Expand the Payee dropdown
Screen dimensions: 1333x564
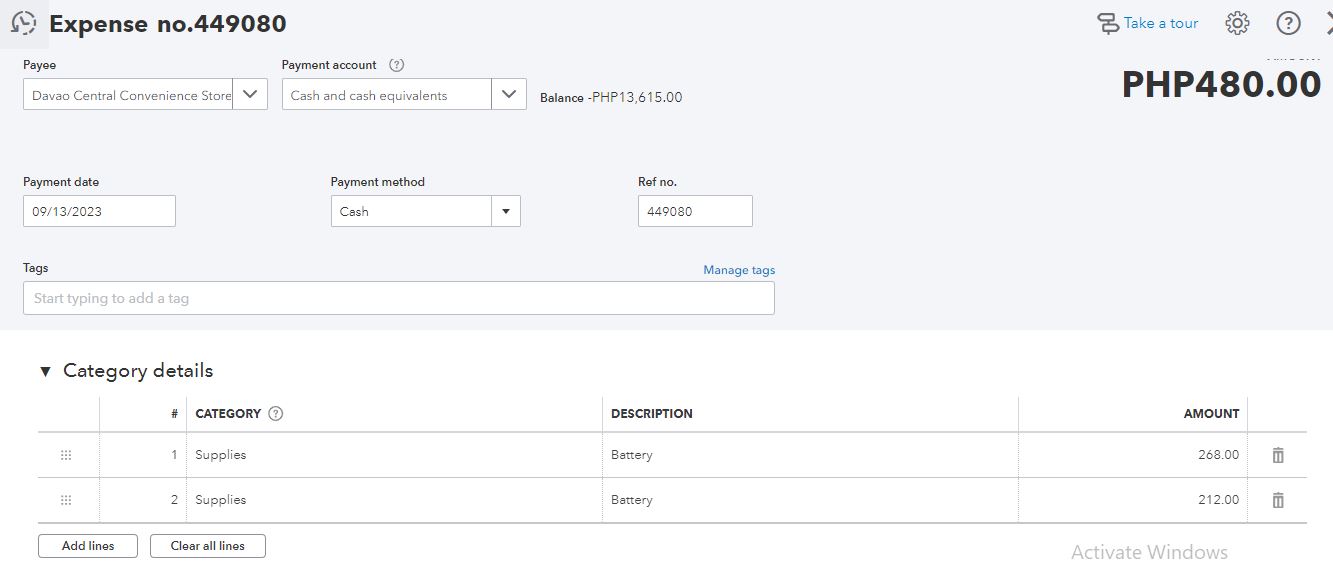[250, 95]
